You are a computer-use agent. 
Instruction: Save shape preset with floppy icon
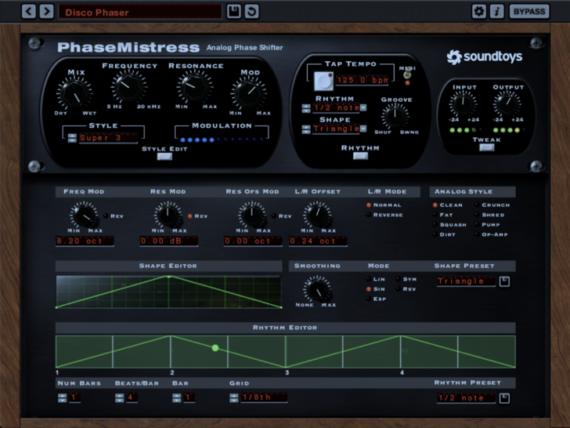[x=504, y=281]
